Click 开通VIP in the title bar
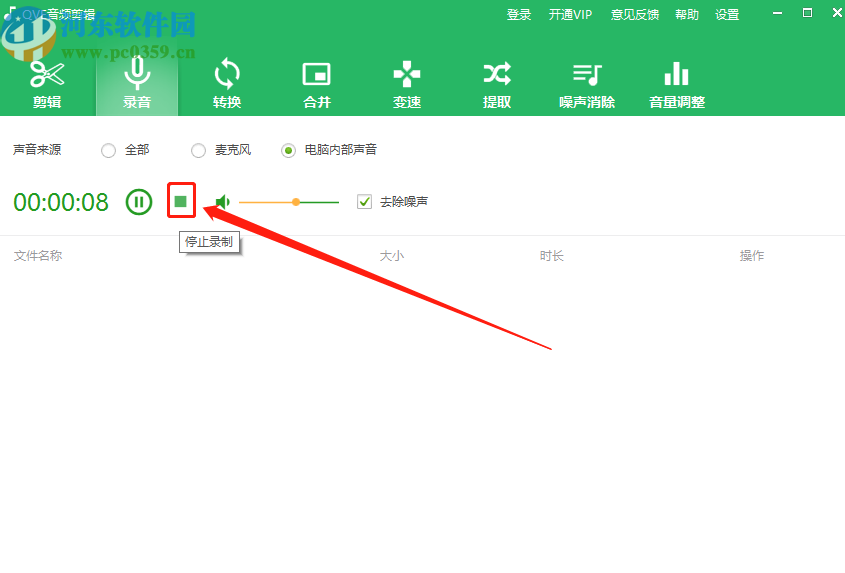The width and height of the screenshot is (845, 573). [570, 15]
